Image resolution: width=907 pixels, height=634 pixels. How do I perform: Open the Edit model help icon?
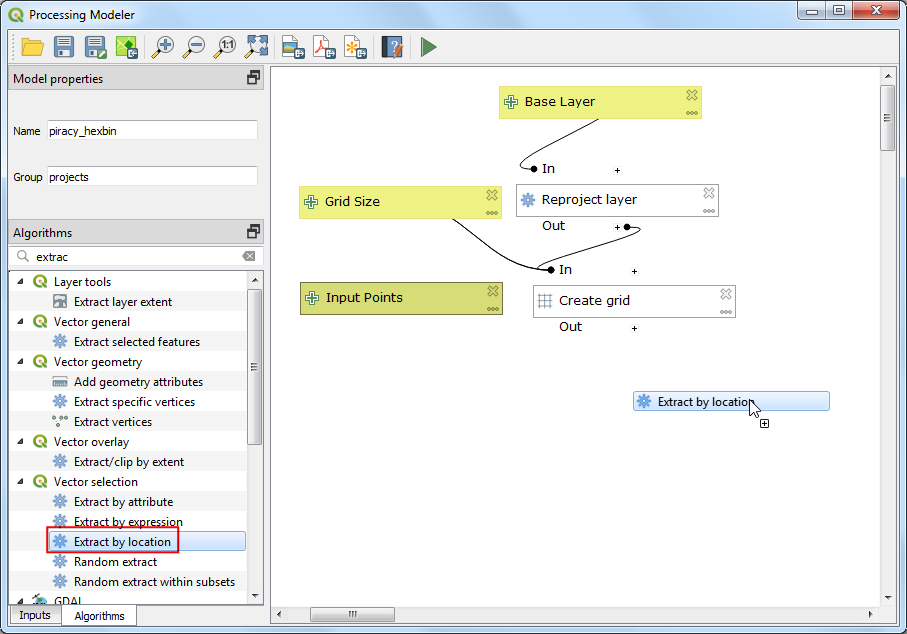click(392, 46)
